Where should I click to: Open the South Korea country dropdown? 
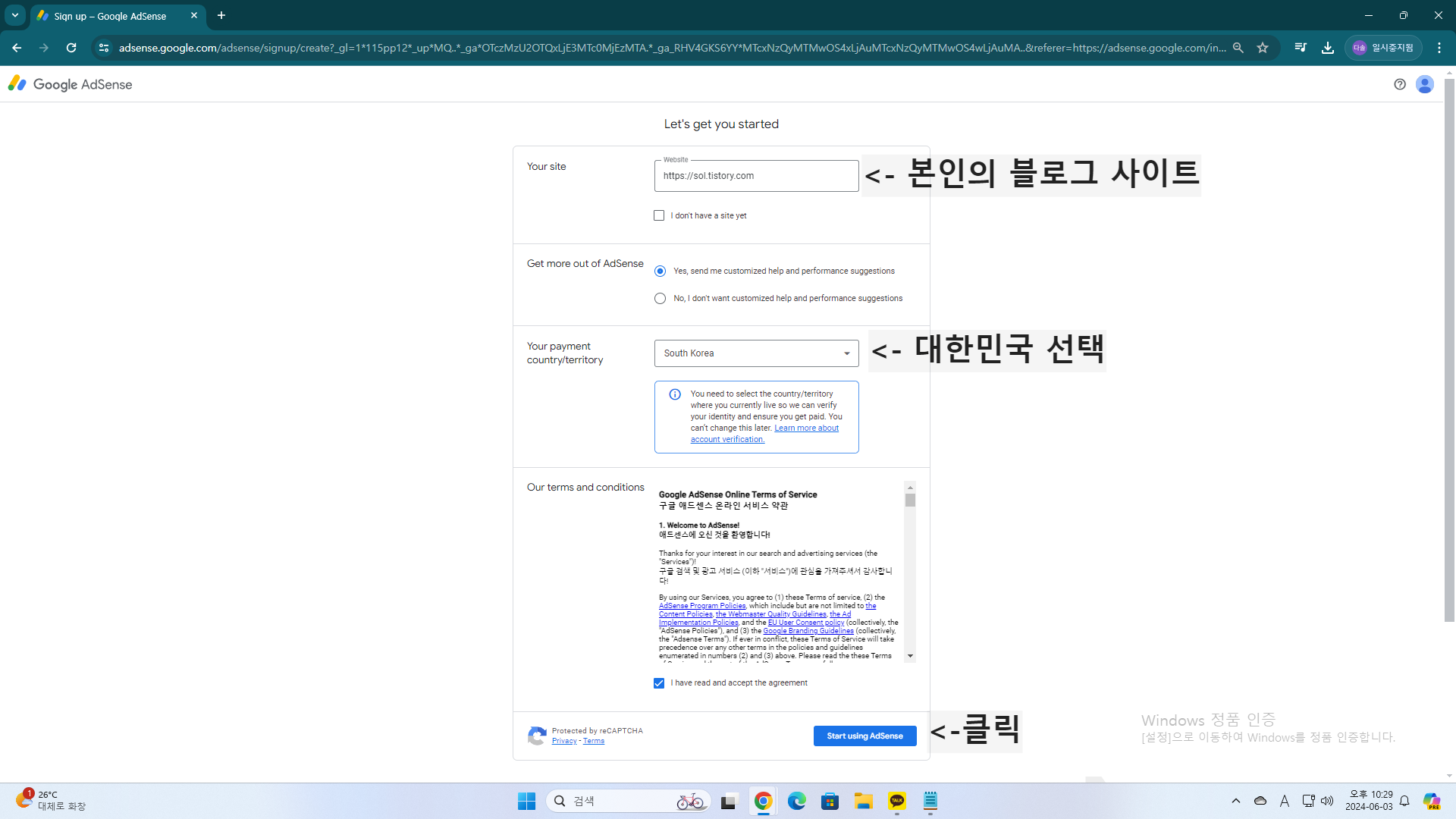757,353
